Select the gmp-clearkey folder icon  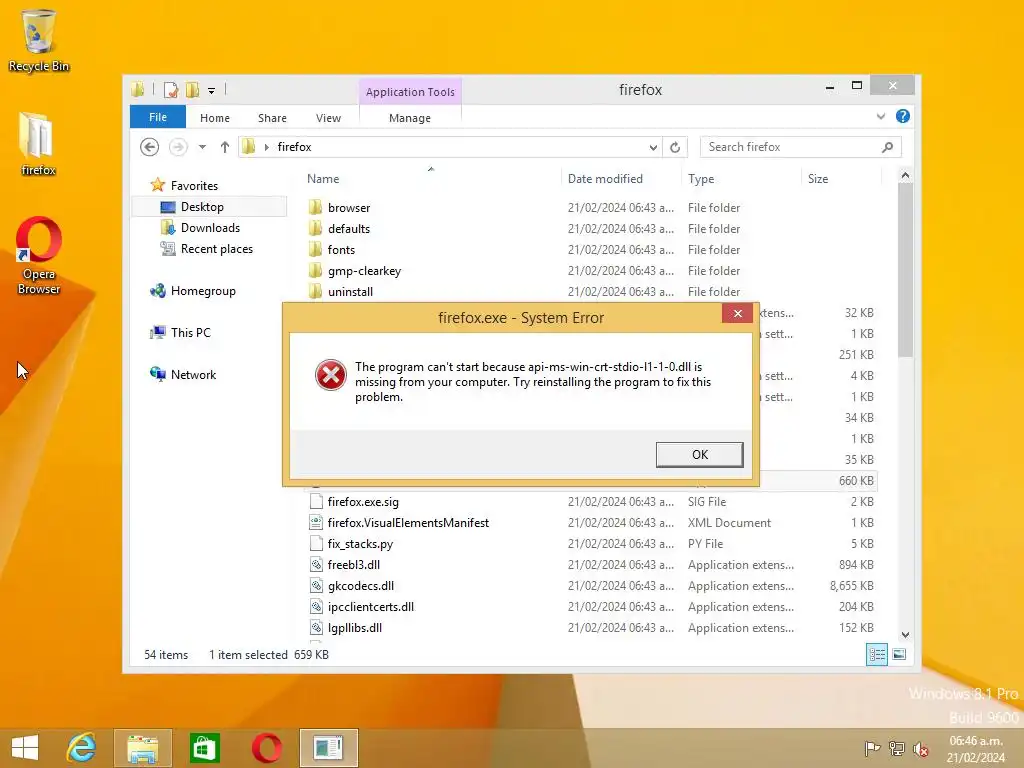click(315, 270)
